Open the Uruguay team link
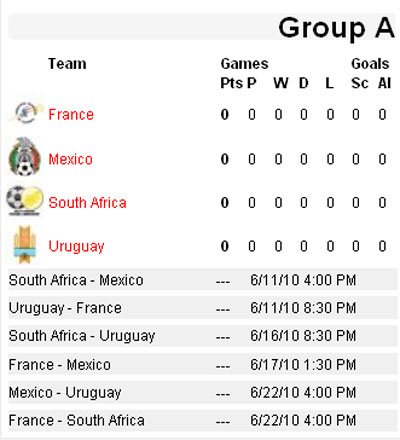This screenshot has width=400, height=440. point(76,247)
